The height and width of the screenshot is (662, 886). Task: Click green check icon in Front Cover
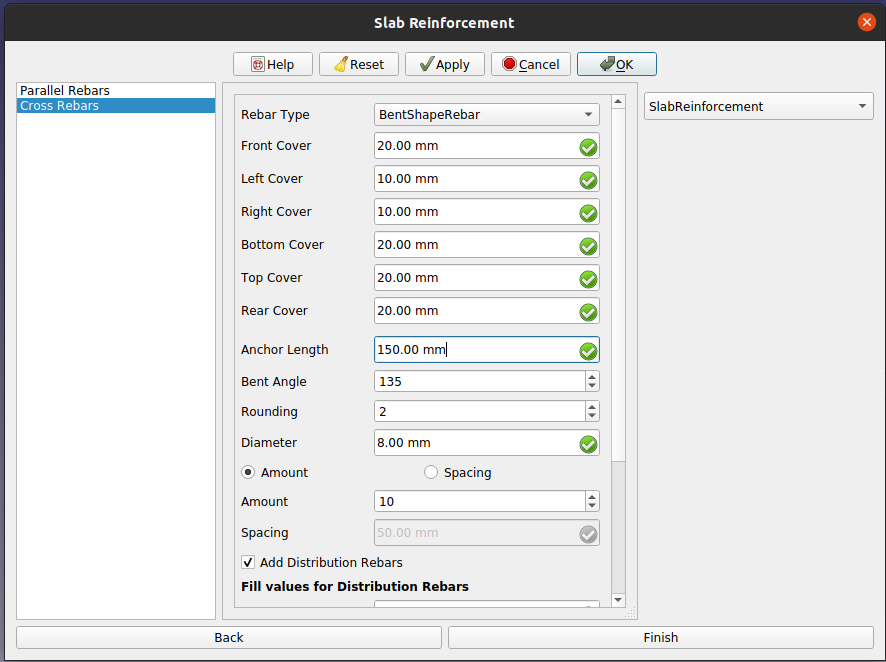[588, 147]
